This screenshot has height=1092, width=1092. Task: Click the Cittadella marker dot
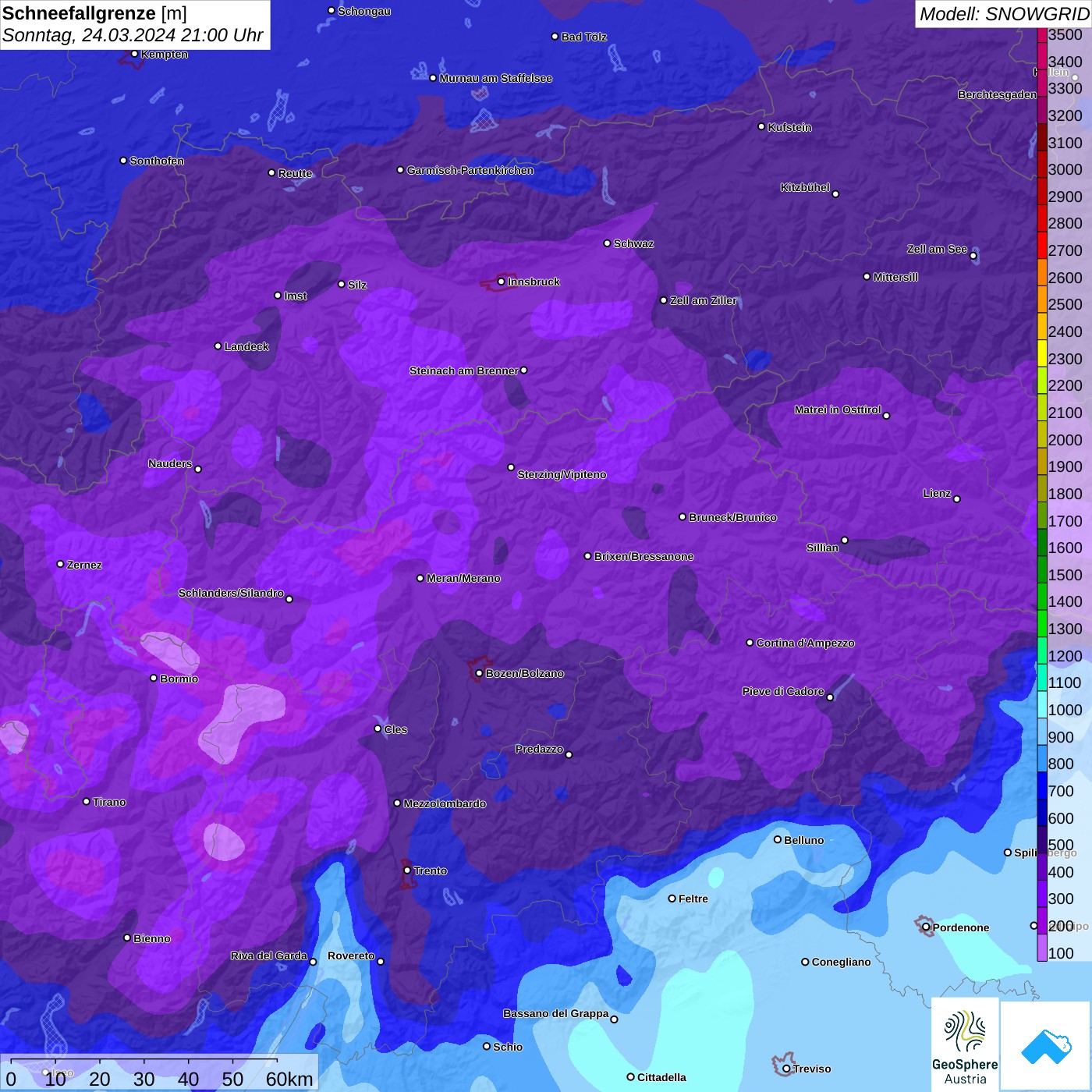631,1076
